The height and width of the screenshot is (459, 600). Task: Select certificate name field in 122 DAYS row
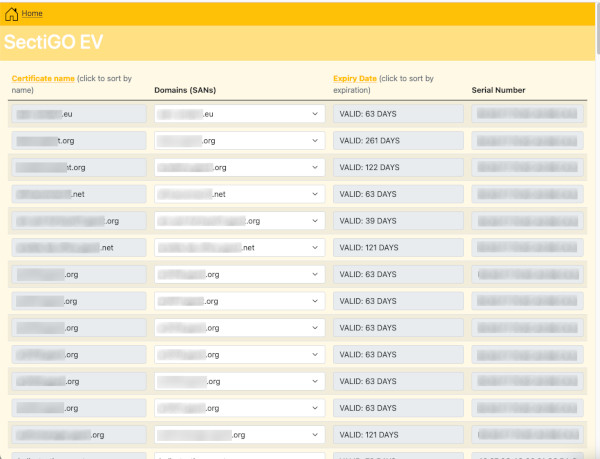[79, 168]
